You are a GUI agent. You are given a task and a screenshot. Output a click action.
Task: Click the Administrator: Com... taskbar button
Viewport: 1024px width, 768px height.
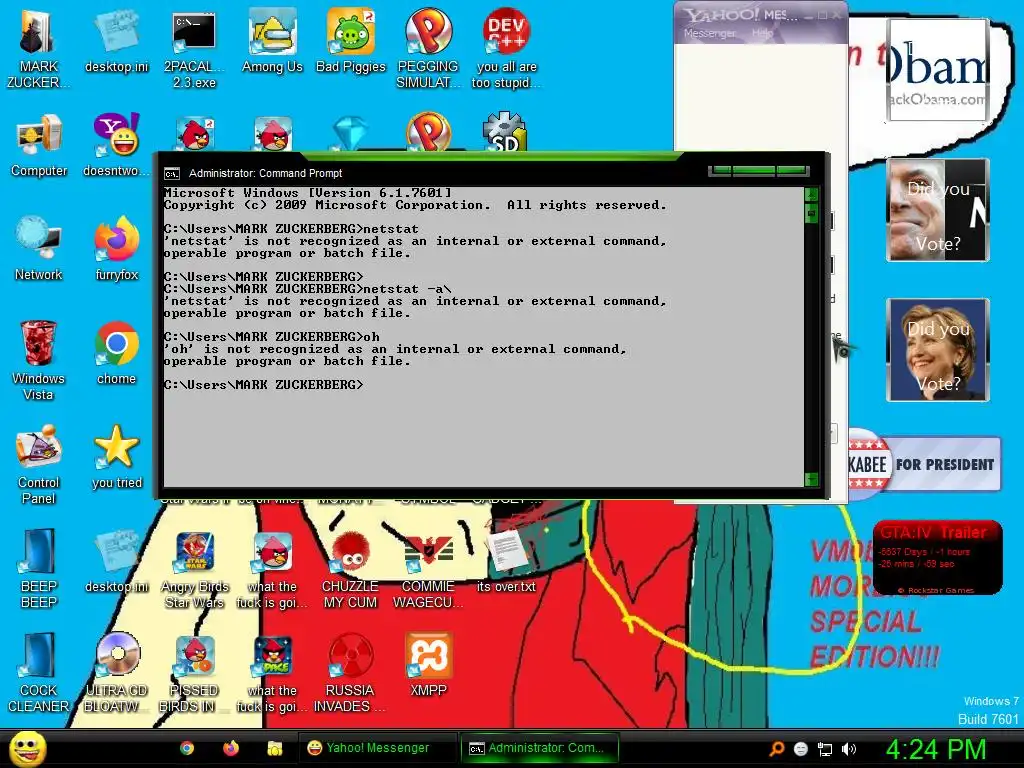click(541, 748)
